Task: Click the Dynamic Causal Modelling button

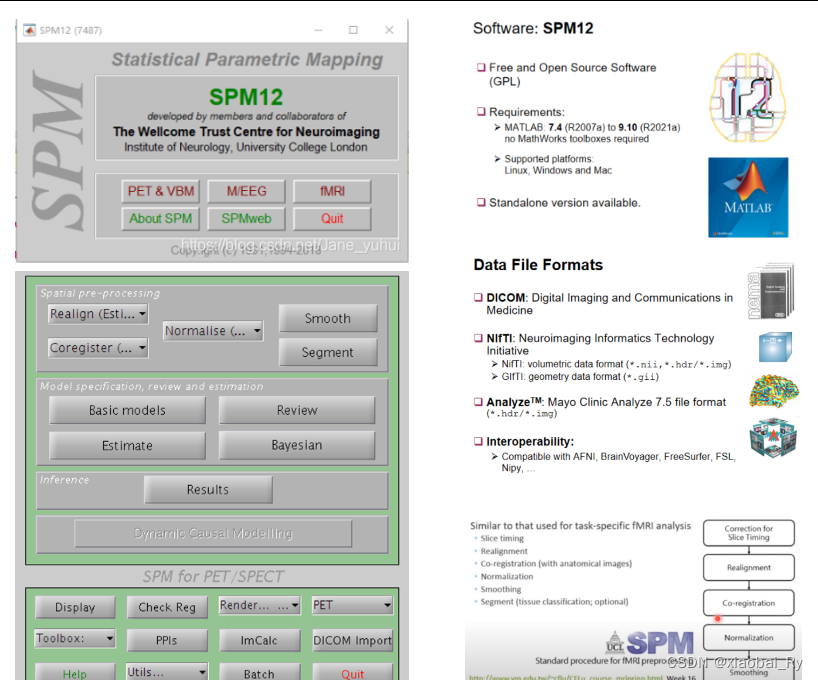Action: [213, 533]
